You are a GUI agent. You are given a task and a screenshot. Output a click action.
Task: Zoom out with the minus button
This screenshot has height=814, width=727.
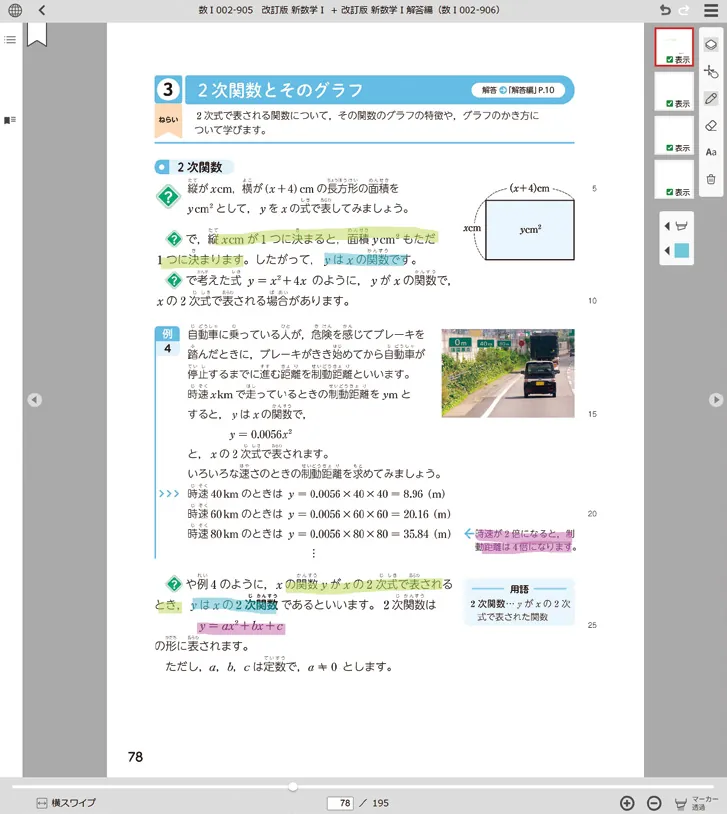coord(654,803)
